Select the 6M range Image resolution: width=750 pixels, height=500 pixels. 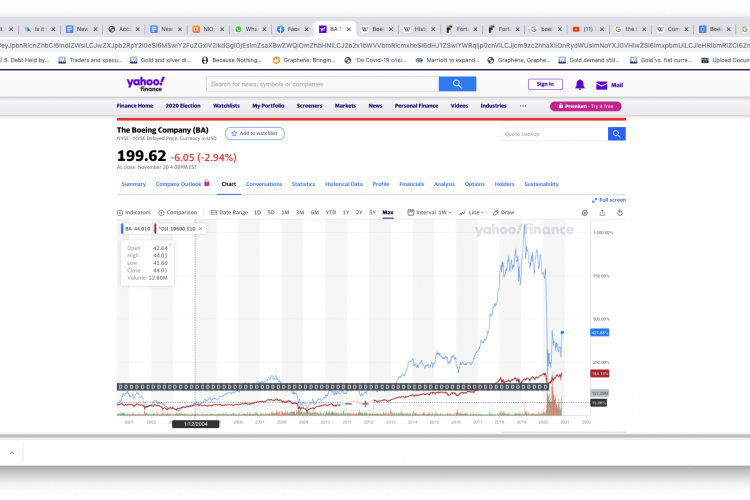pyautogui.click(x=315, y=212)
